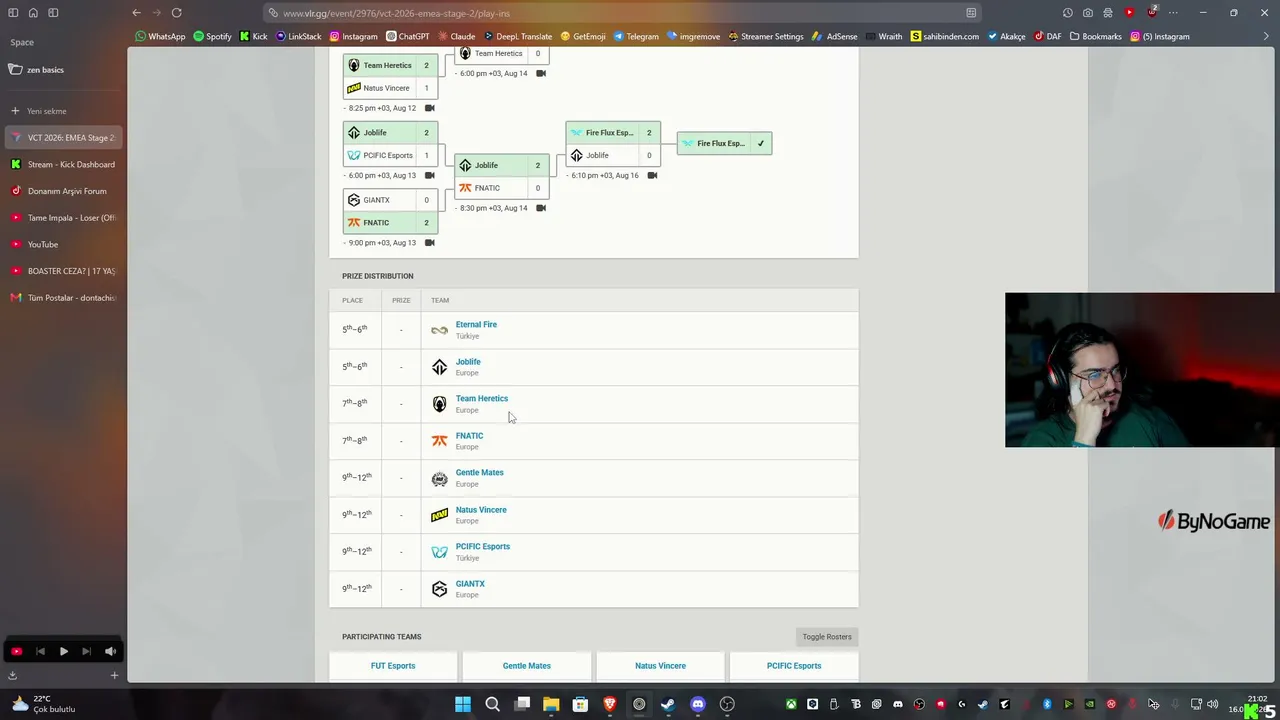Skip to previous track in sidebar media player

click(x=40, y=651)
